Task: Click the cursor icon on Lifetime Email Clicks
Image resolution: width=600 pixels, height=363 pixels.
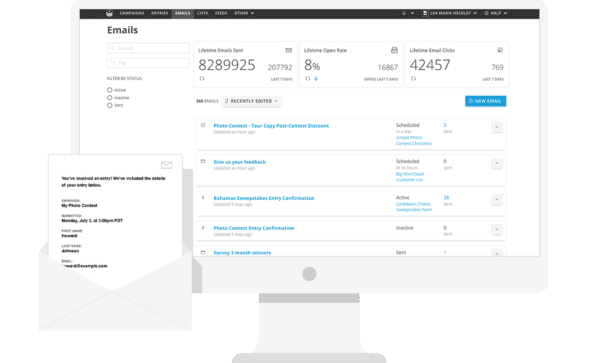Action: pyautogui.click(x=500, y=50)
